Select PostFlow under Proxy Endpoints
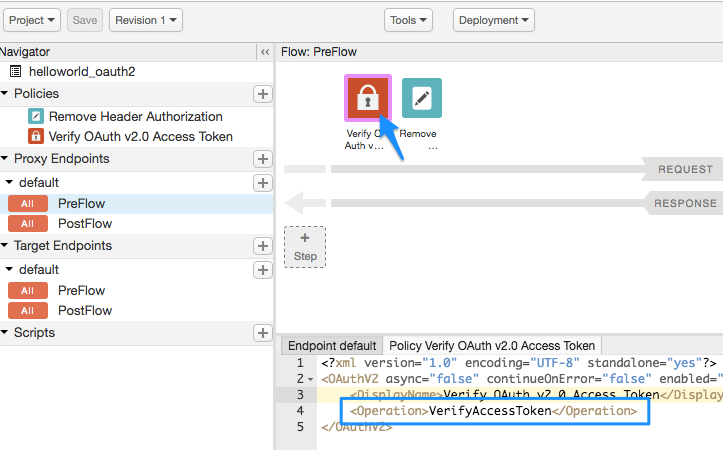 (x=85, y=224)
